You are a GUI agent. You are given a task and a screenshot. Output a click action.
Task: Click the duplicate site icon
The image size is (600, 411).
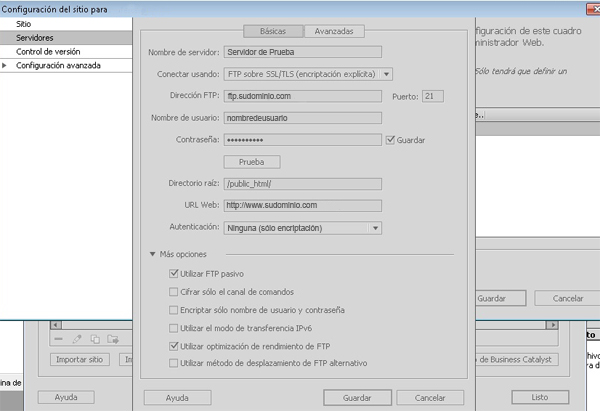coord(94,339)
